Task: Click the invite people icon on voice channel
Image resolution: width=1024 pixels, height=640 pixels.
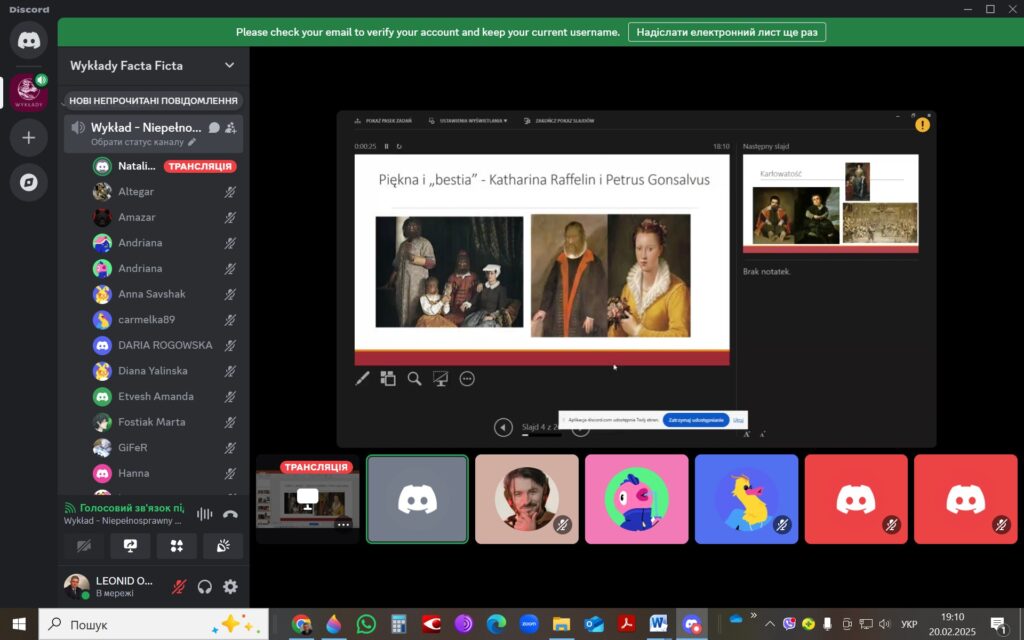Action: click(231, 128)
